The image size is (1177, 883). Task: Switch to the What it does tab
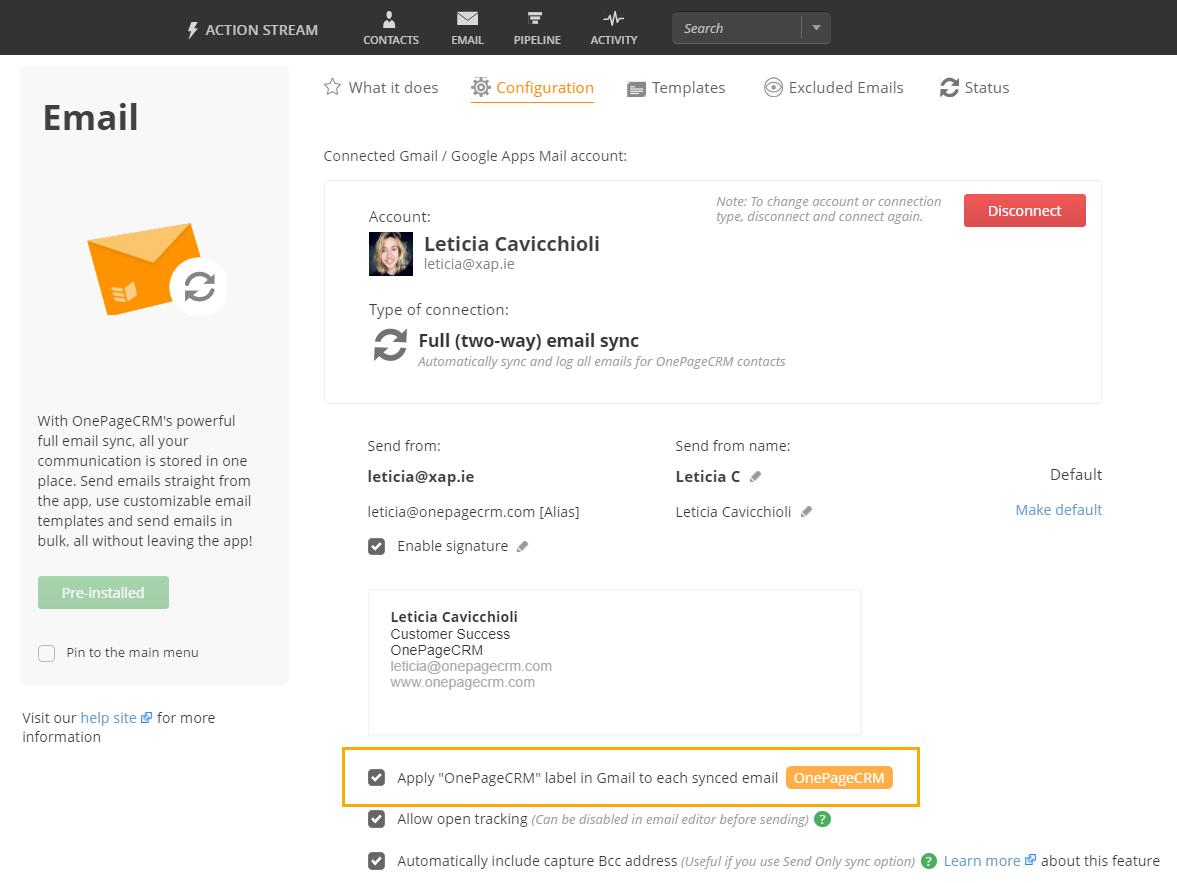[x=381, y=88]
